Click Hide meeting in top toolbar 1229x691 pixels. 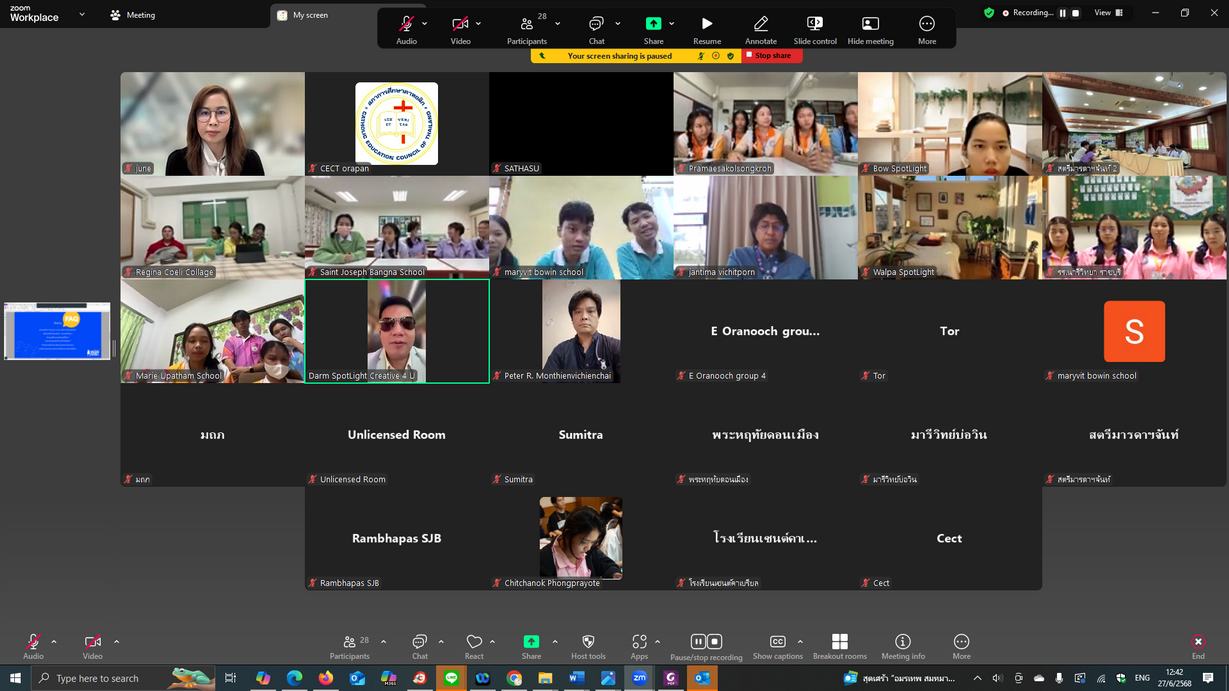click(870, 29)
